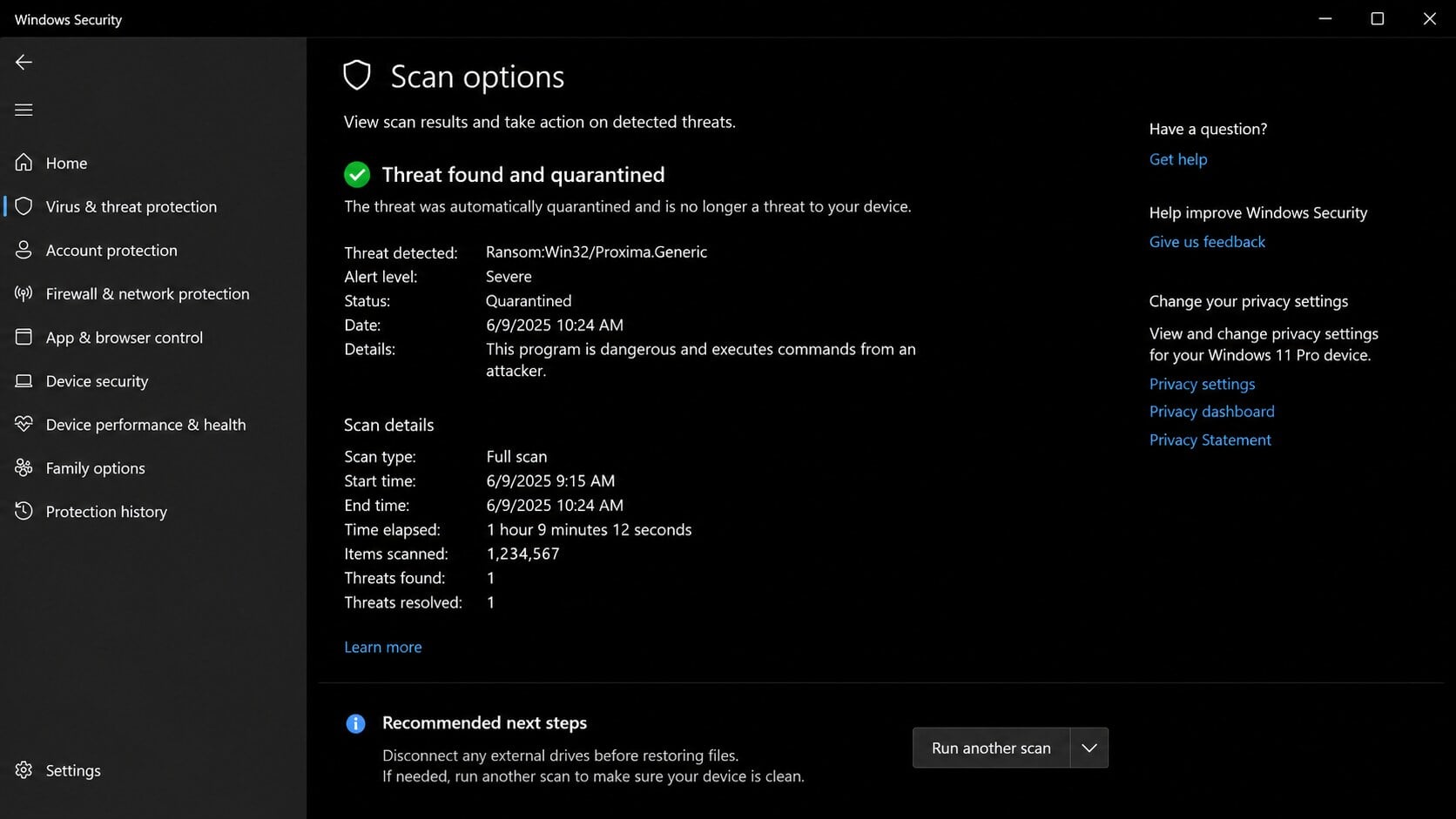The width and height of the screenshot is (1456, 819).
Task: Click the laptop icon for Device security
Action: pyautogui.click(x=24, y=380)
